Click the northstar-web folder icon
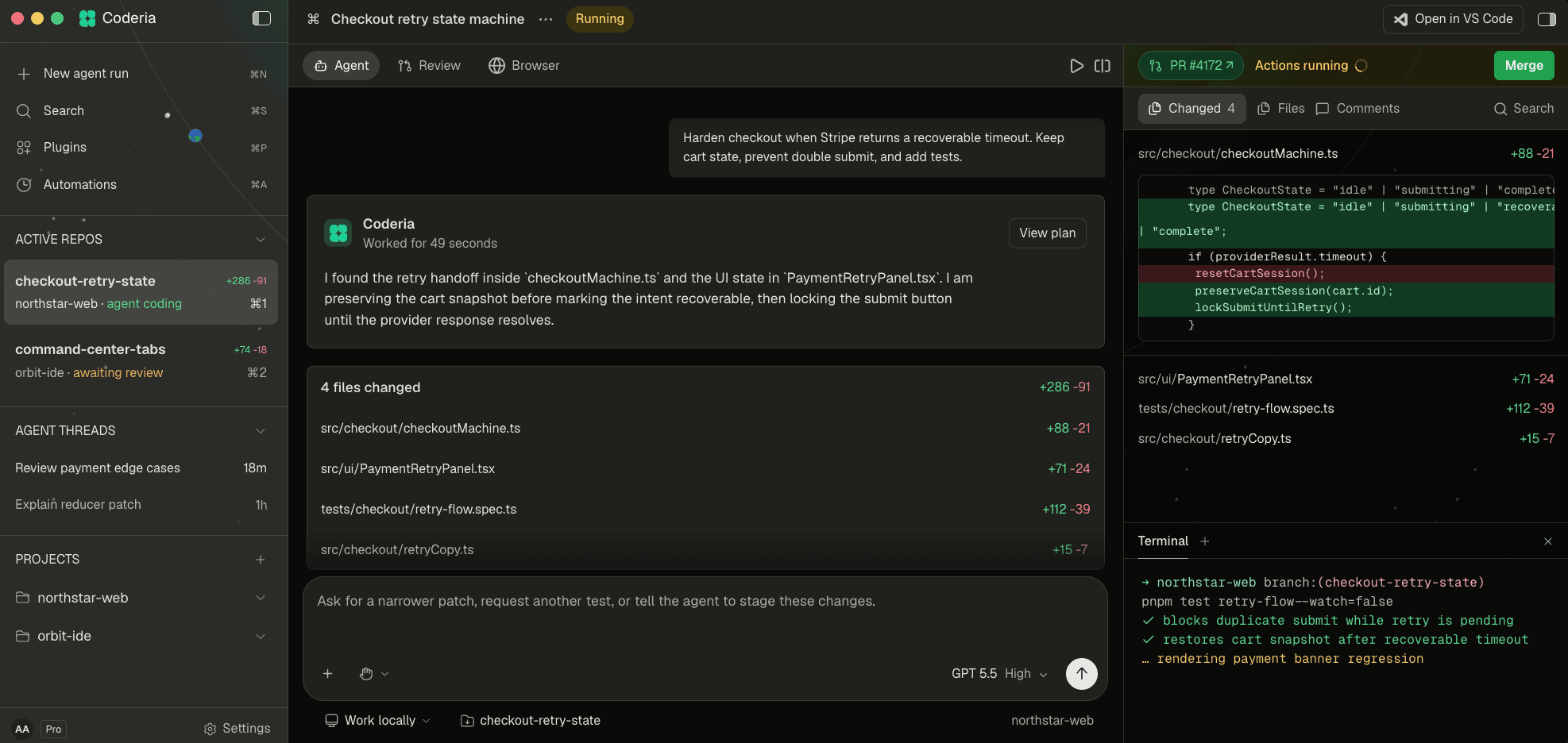This screenshot has width=1568, height=743. [x=22, y=598]
